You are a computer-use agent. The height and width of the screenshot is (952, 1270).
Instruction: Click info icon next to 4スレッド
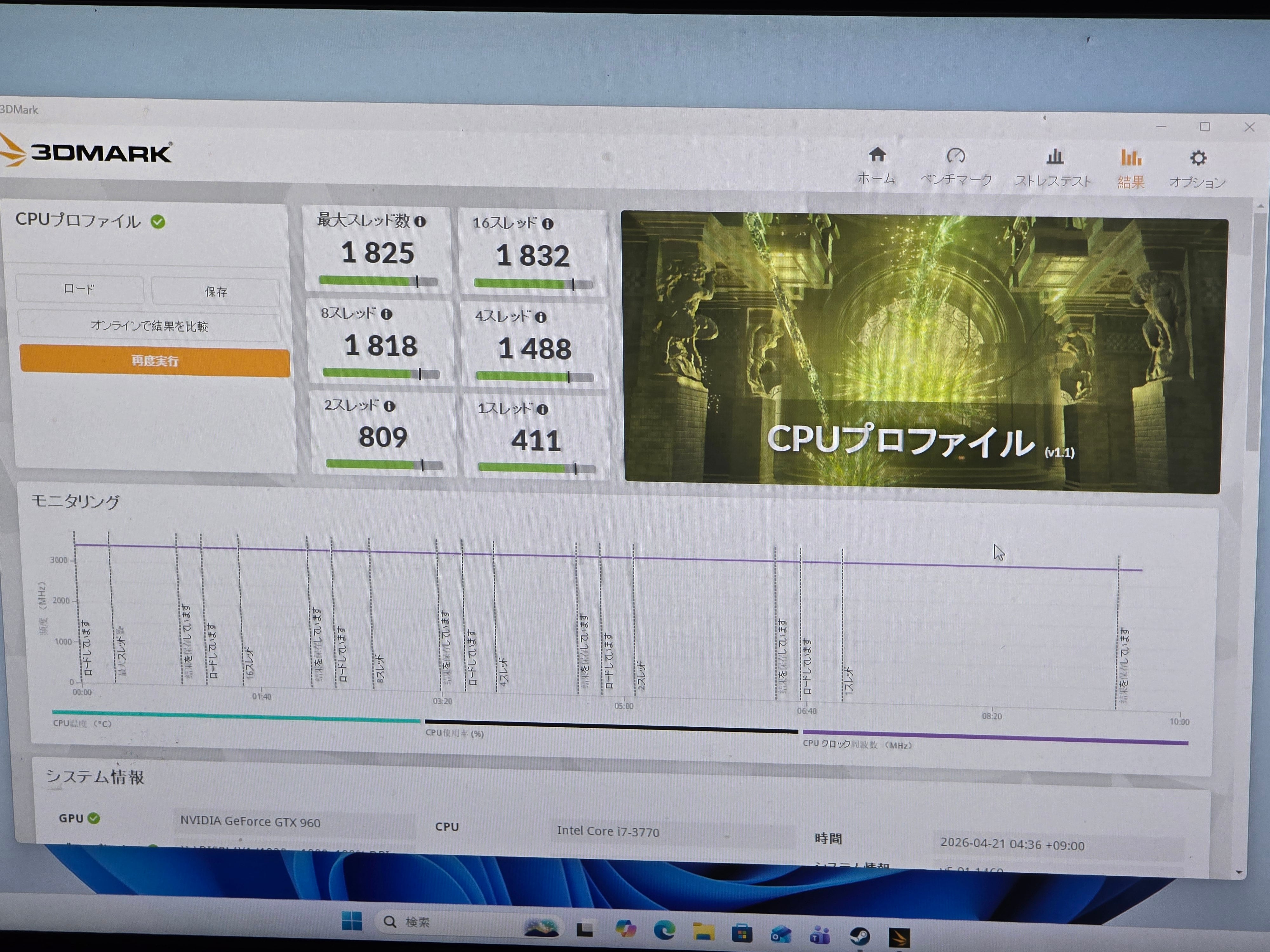[541, 317]
